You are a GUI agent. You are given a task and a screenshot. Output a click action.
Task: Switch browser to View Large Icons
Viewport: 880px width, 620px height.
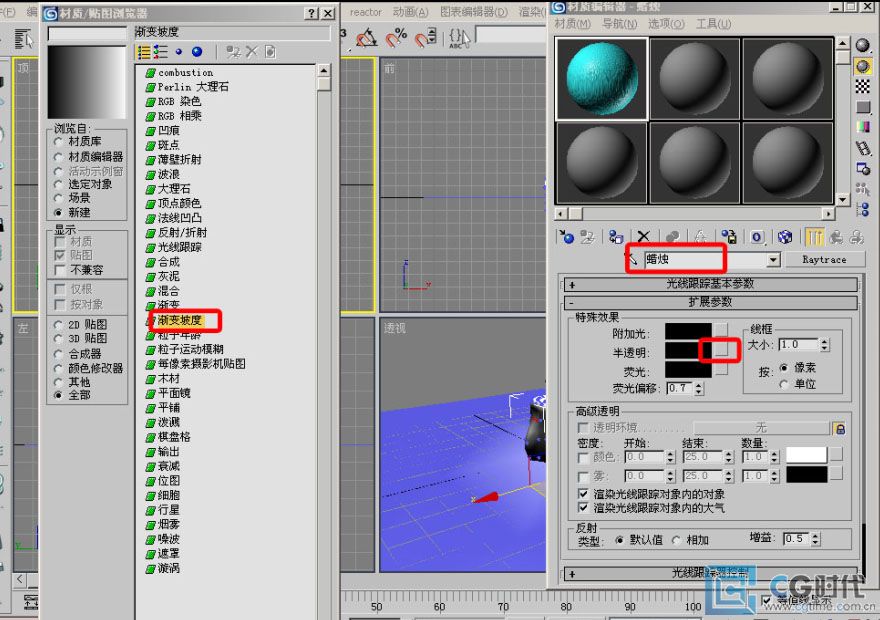tap(196, 52)
